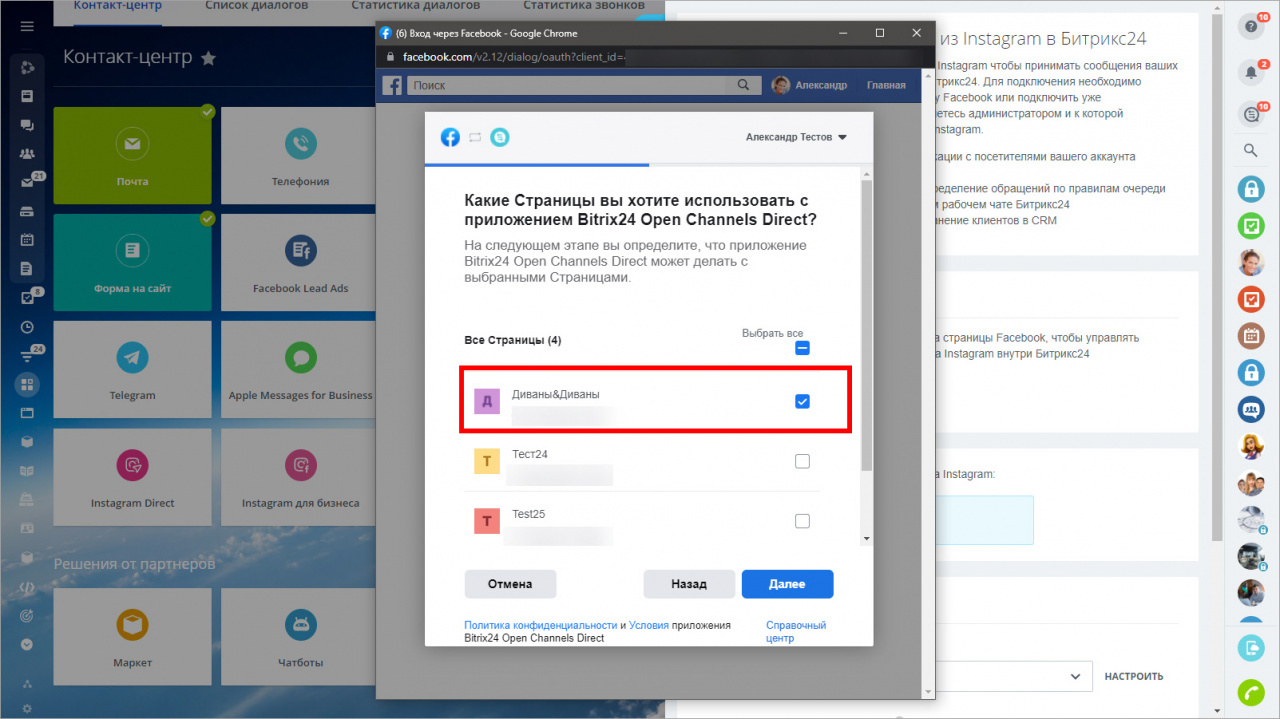Click the pages list scrollbar in dialog
This screenshot has height=719, width=1280.
867,325
